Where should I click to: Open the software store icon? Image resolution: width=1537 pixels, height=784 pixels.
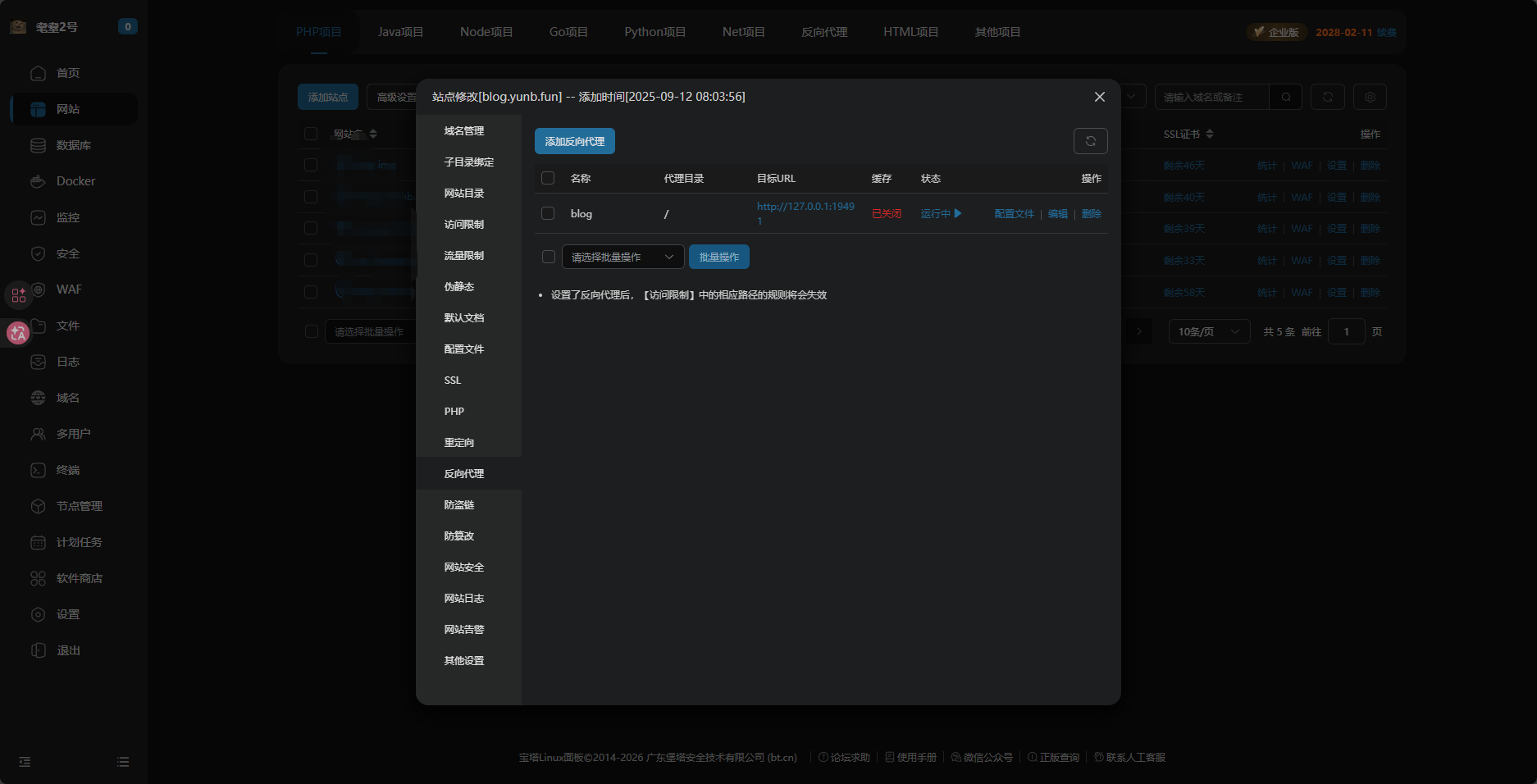tap(38, 578)
